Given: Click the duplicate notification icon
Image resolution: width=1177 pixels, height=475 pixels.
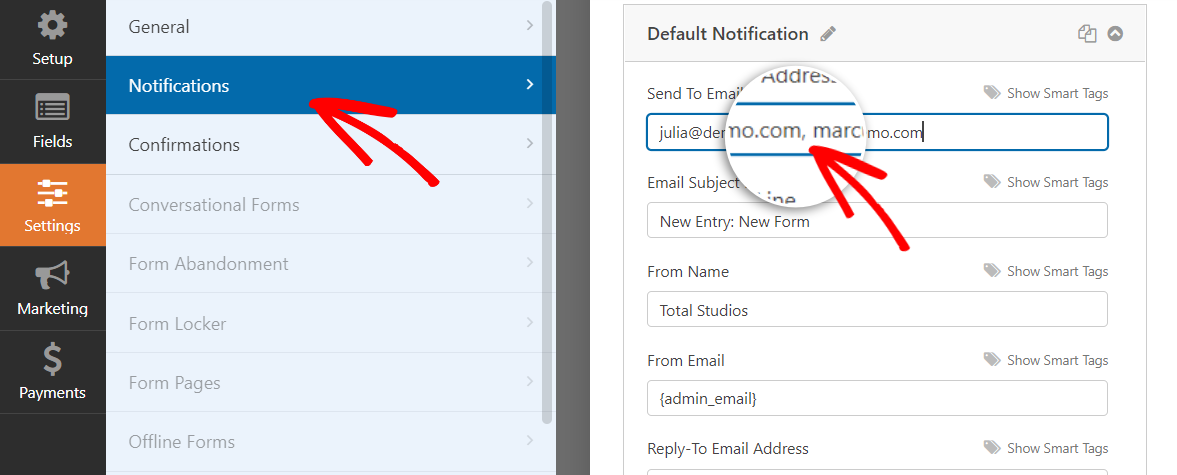Looking at the screenshot, I should pyautogui.click(x=1087, y=34).
